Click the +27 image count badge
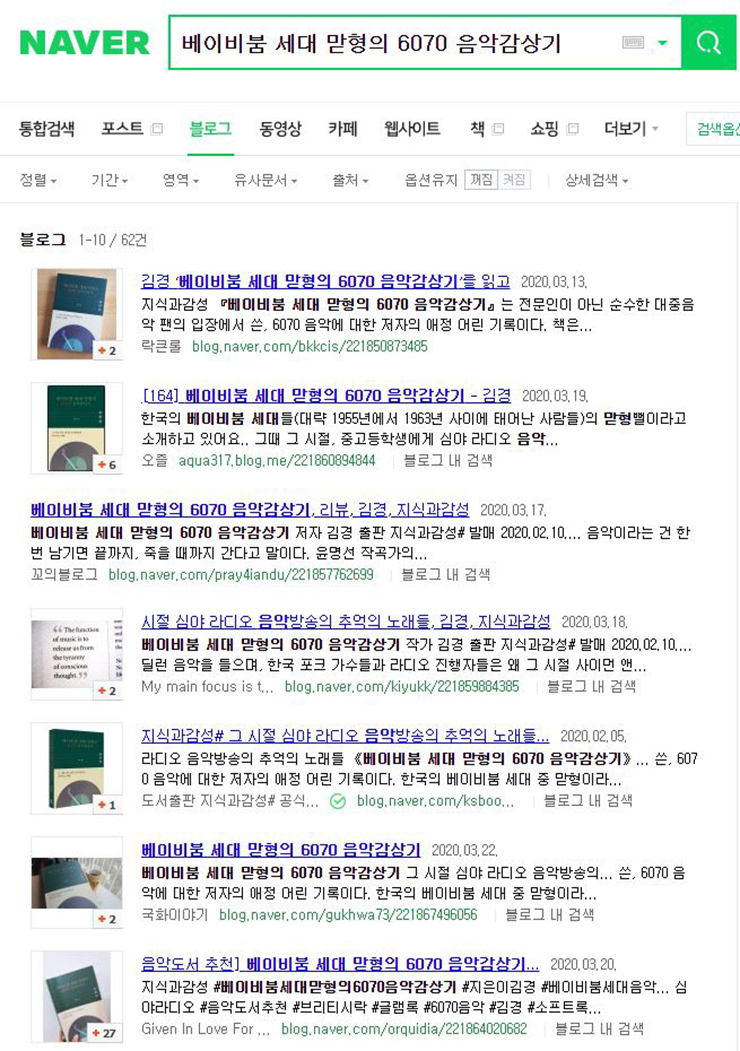The image size is (740, 1051). 104,1033
